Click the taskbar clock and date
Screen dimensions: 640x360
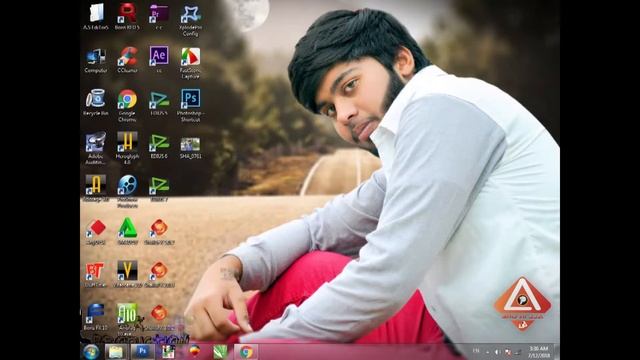pos(538,352)
